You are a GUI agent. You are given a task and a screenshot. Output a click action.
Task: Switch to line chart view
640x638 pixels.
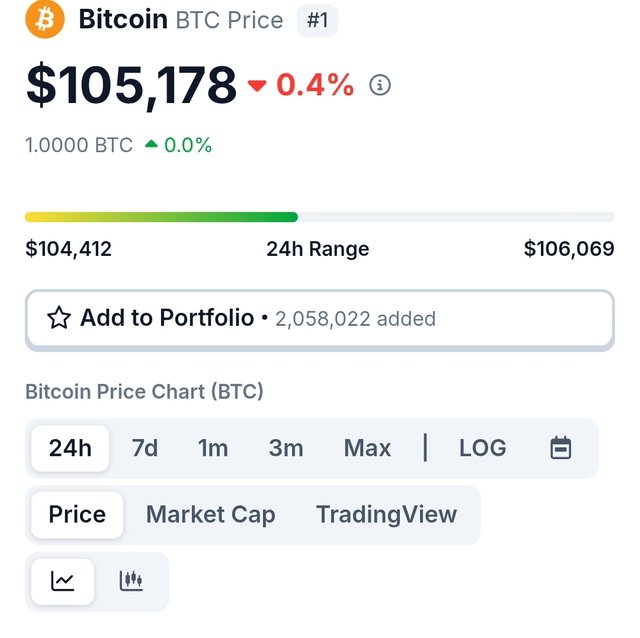pyautogui.click(x=63, y=581)
